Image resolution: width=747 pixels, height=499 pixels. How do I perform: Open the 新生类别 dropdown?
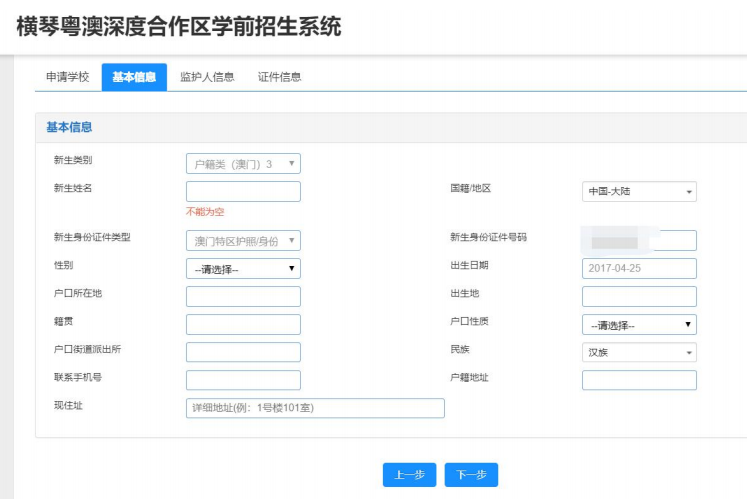pos(243,163)
